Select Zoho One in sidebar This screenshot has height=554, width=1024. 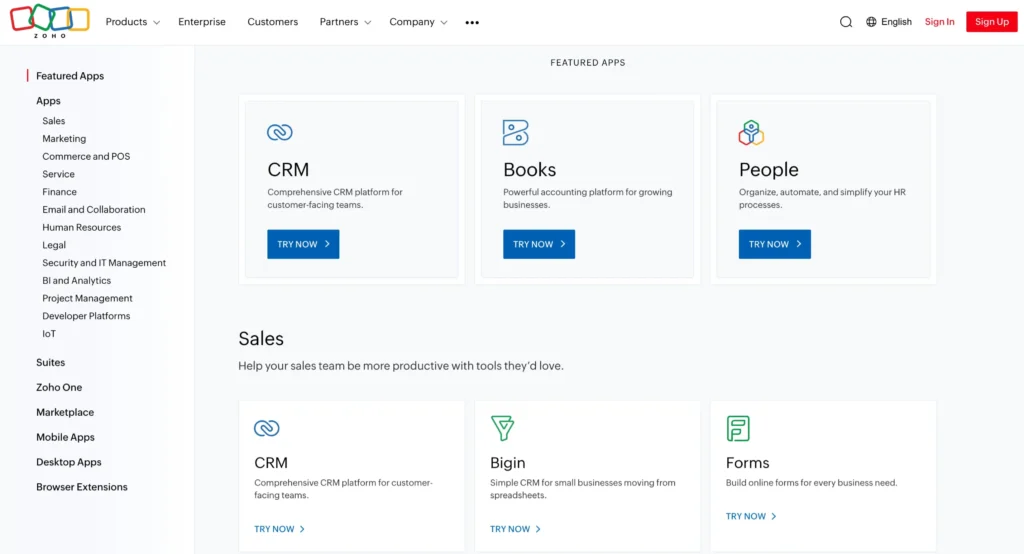(59, 387)
